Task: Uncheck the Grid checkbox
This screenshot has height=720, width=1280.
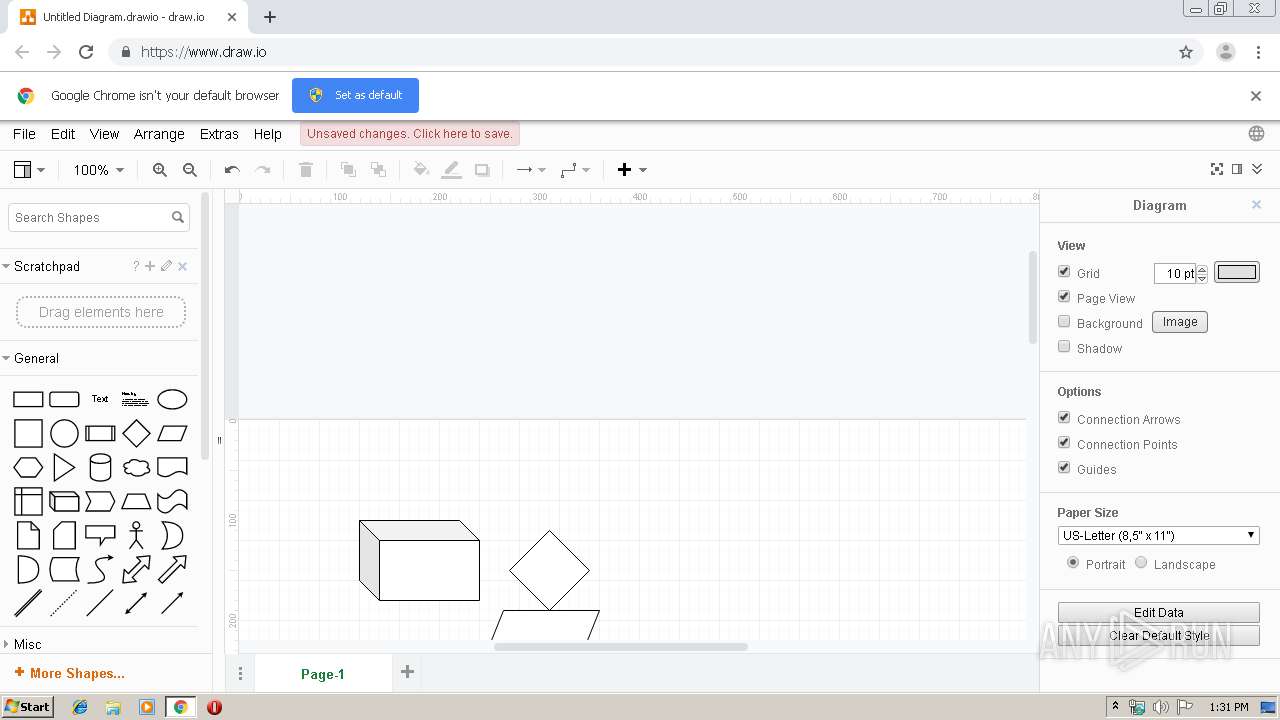Action: 1064,272
